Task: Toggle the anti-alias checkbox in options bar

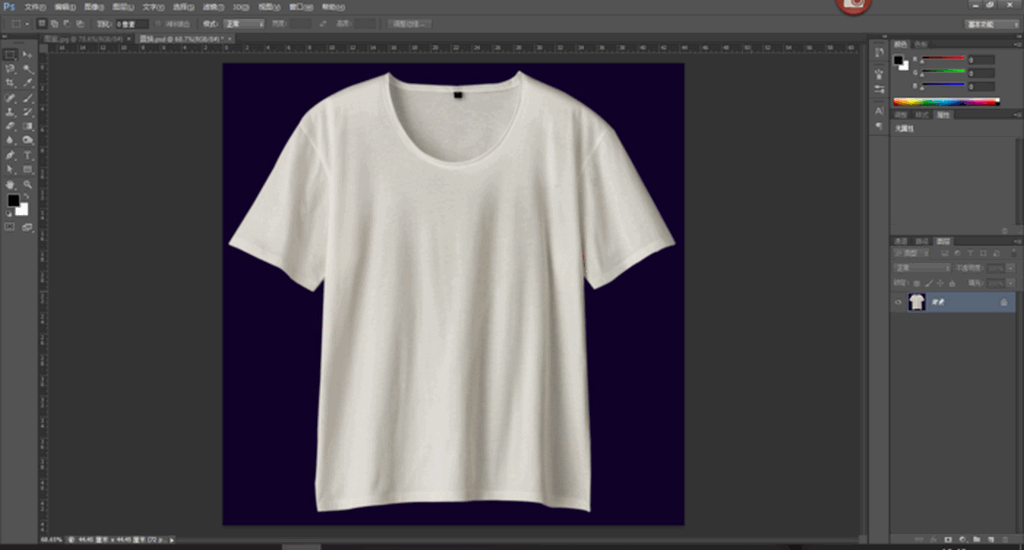Action: (x=158, y=23)
